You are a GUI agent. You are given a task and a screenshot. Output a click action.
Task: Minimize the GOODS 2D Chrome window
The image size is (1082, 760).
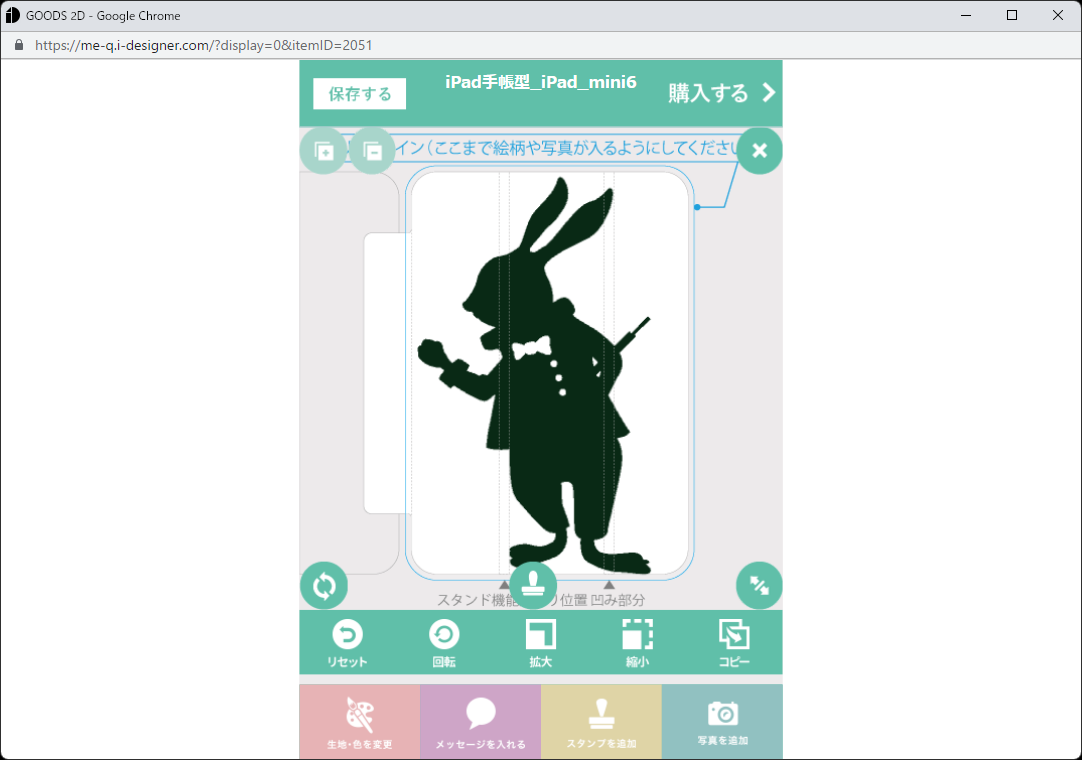pos(966,15)
